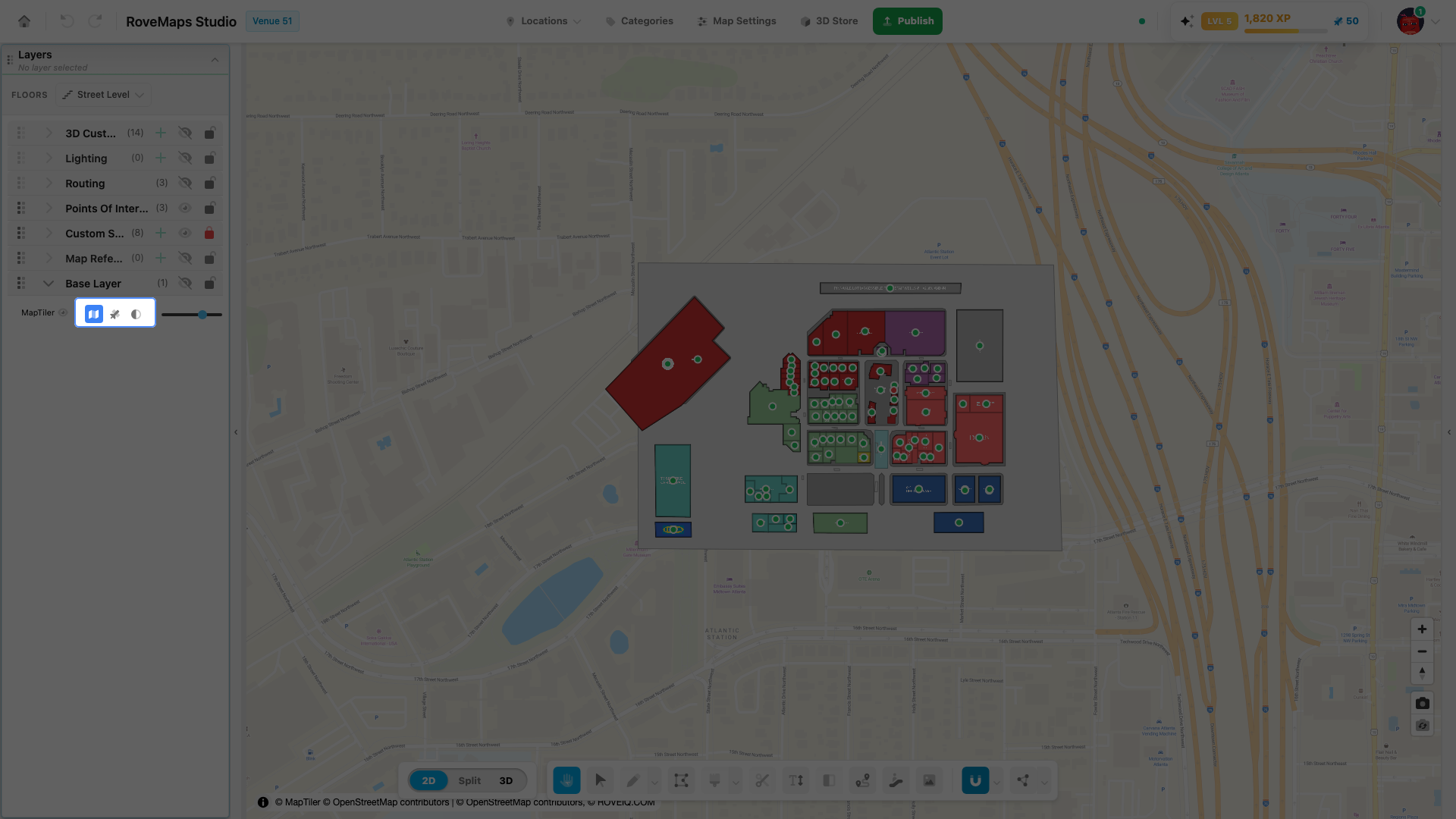Open the 3D Store

[829, 21]
